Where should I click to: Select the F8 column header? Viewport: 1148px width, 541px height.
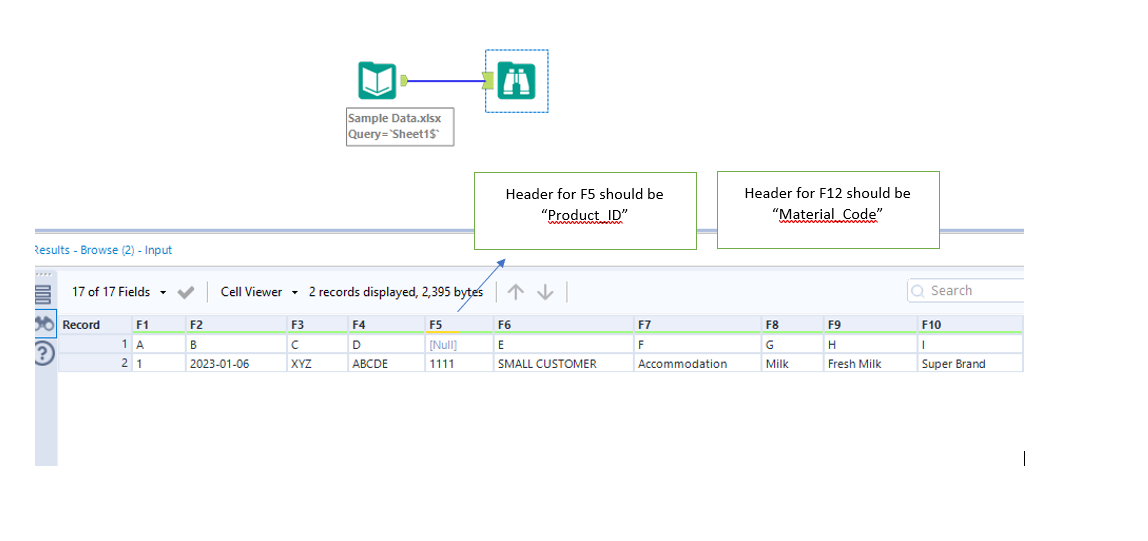793,325
